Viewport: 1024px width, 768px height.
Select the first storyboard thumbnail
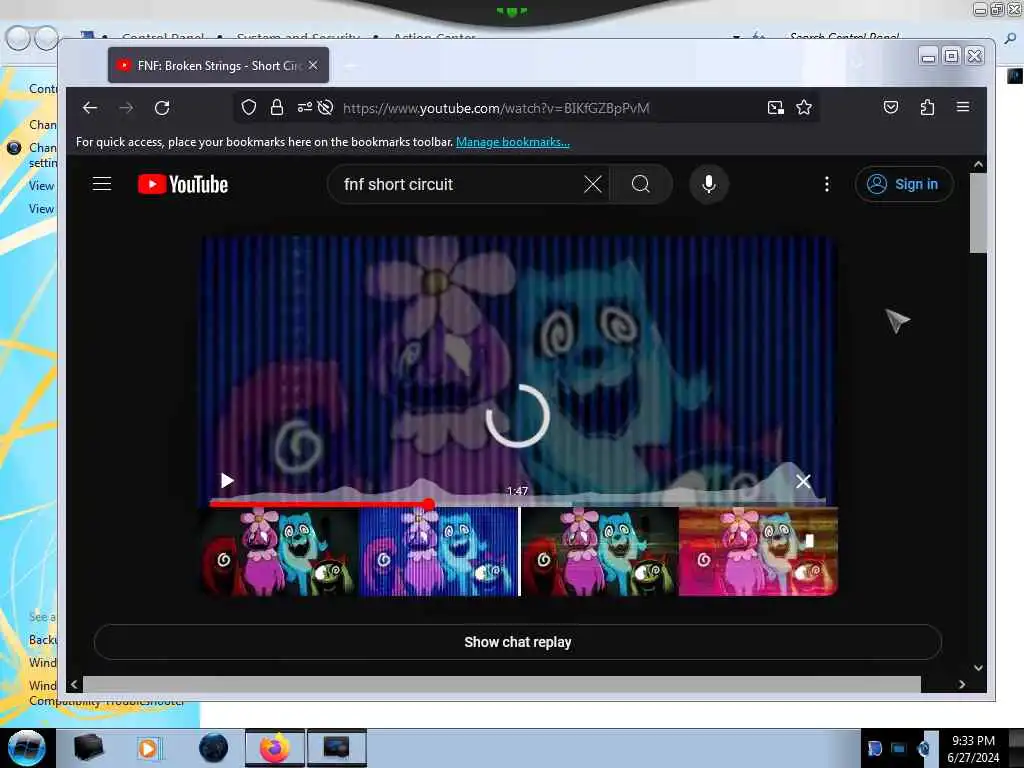coord(280,552)
